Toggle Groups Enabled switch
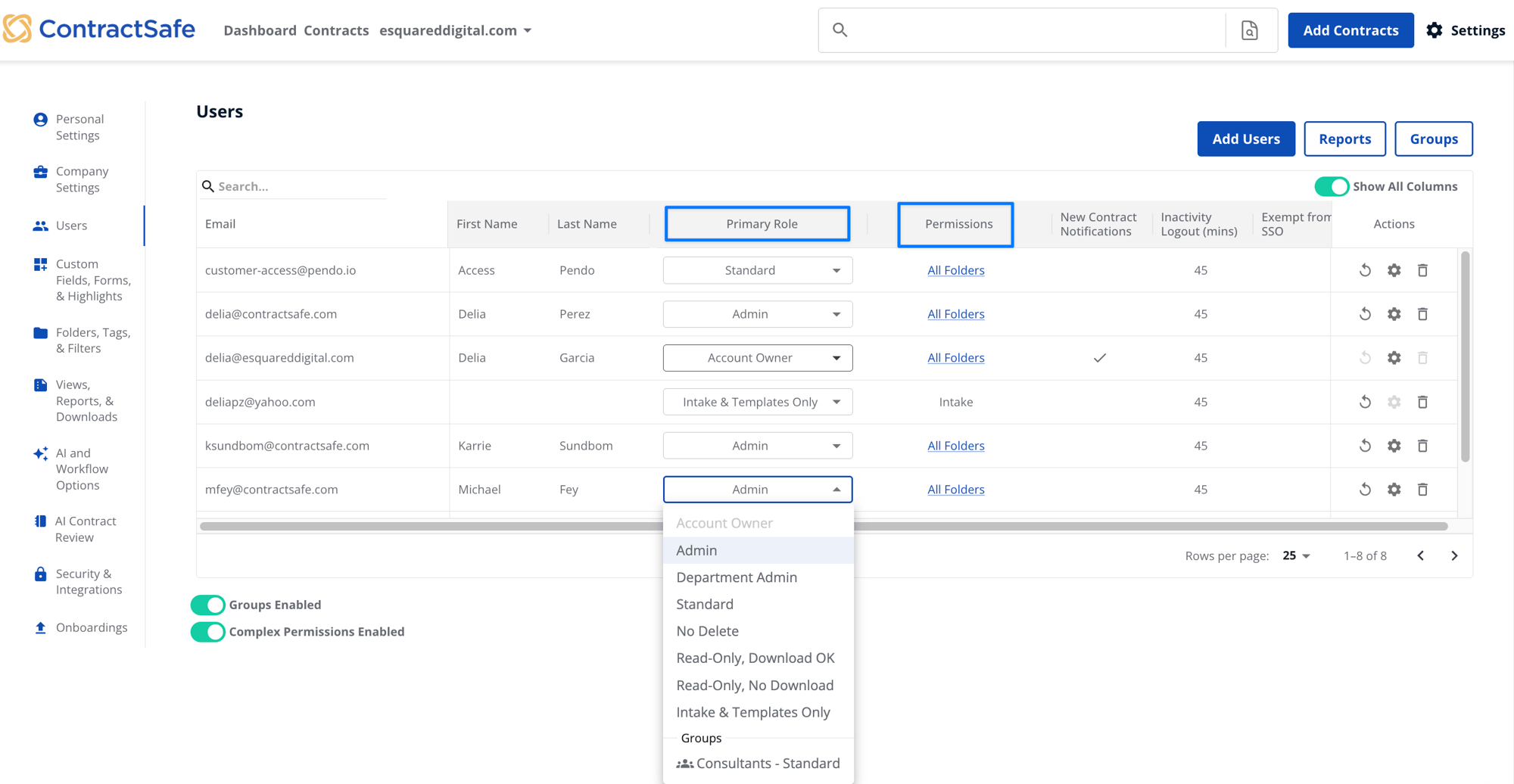 [207, 605]
